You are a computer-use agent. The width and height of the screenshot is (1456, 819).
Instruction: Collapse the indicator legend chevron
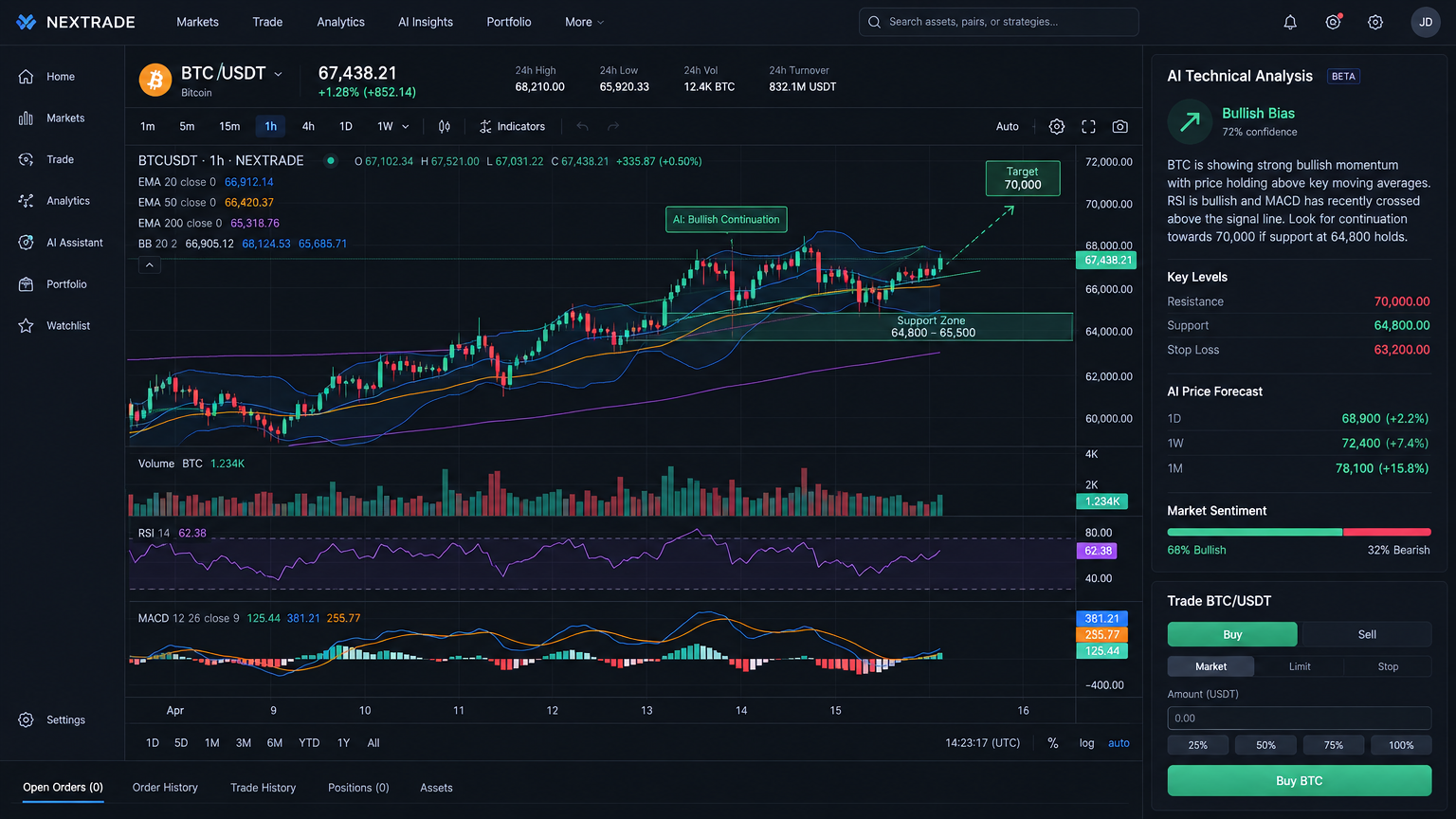[x=149, y=265]
